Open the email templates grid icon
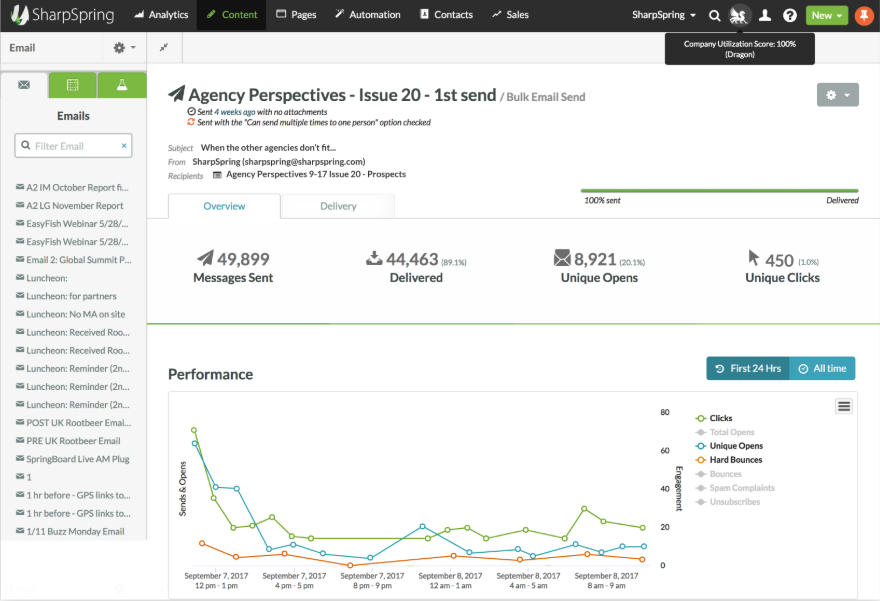This screenshot has width=880, height=601. pyautogui.click(x=72, y=86)
